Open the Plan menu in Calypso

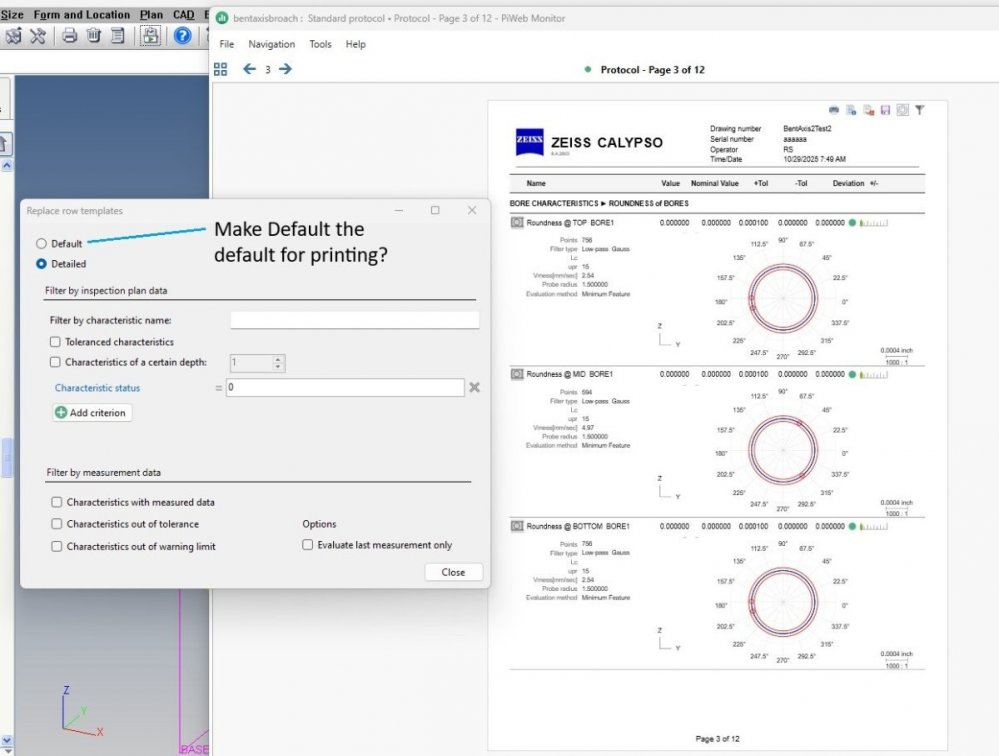click(x=151, y=14)
